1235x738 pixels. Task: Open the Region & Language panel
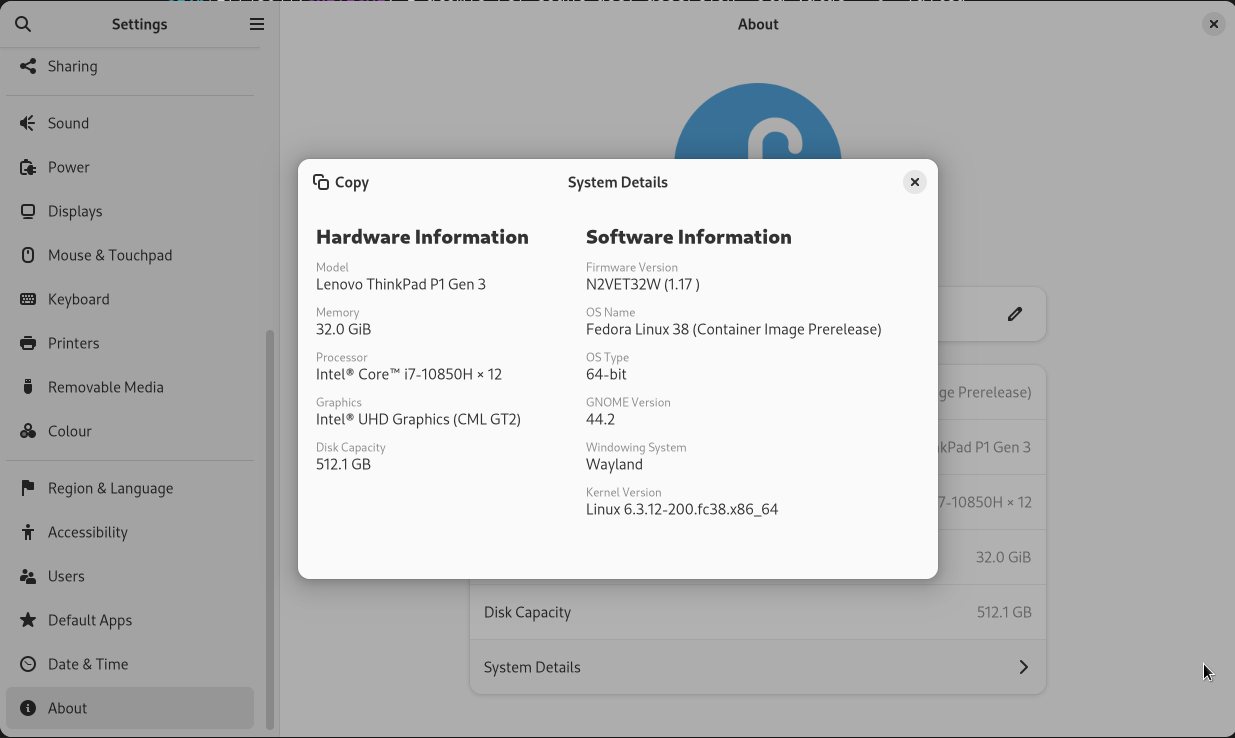click(130, 488)
